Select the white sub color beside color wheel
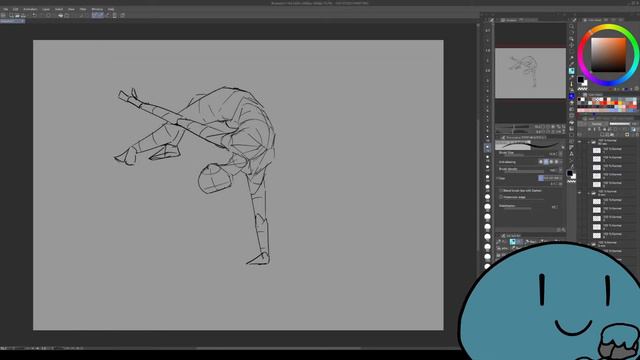Image resolution: width=640 pixels, height=360 pixels. (x=586, y=83)
